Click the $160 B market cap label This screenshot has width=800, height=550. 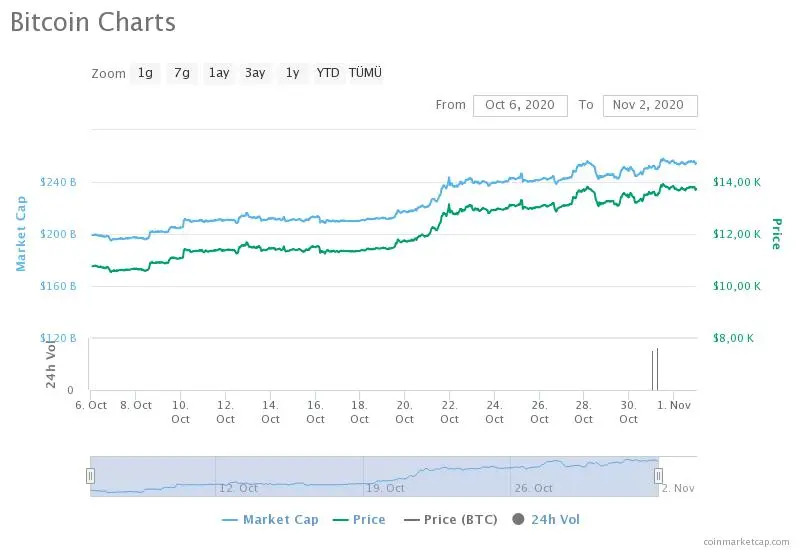(58, 286)
